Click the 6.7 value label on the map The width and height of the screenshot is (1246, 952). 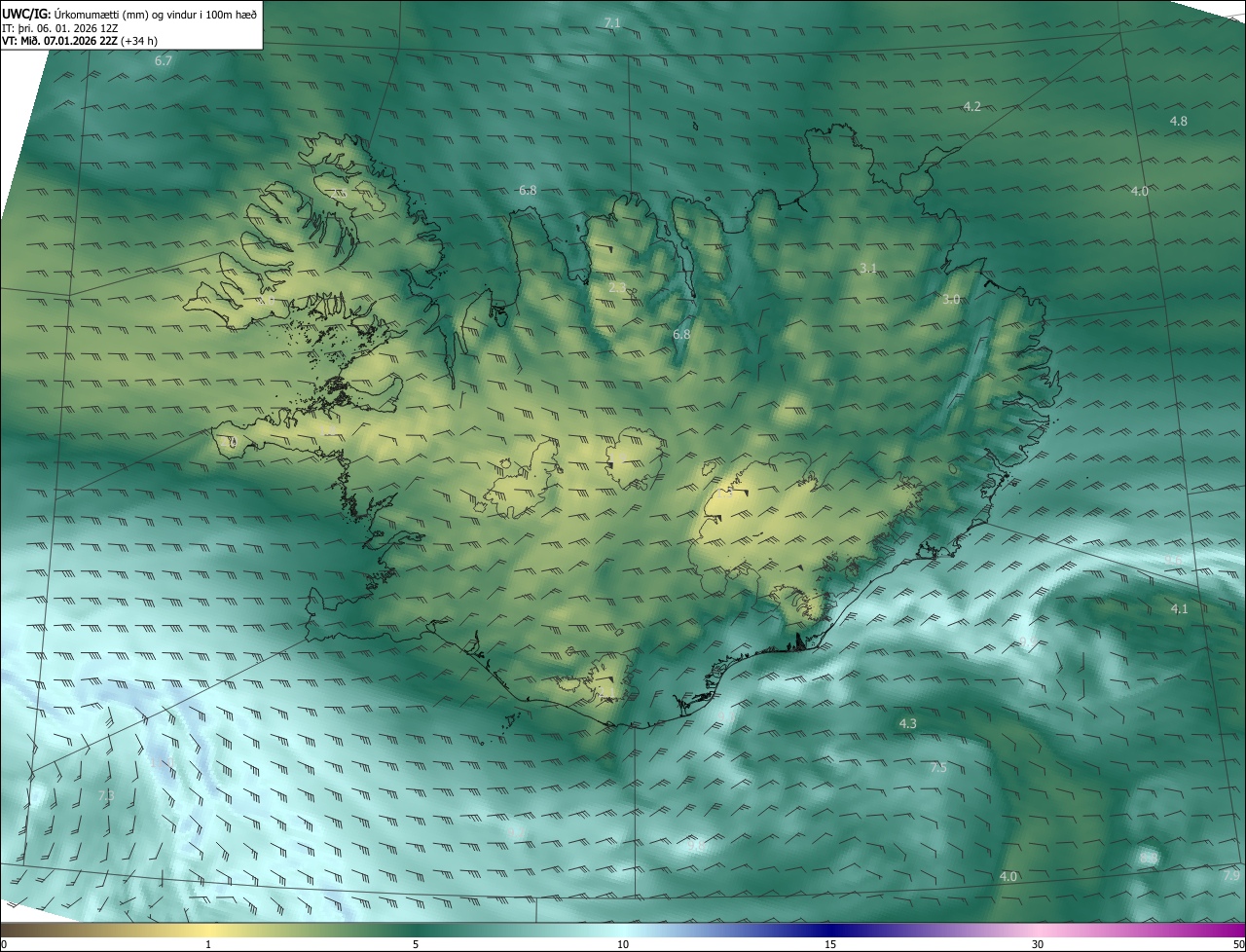(164, 61)
